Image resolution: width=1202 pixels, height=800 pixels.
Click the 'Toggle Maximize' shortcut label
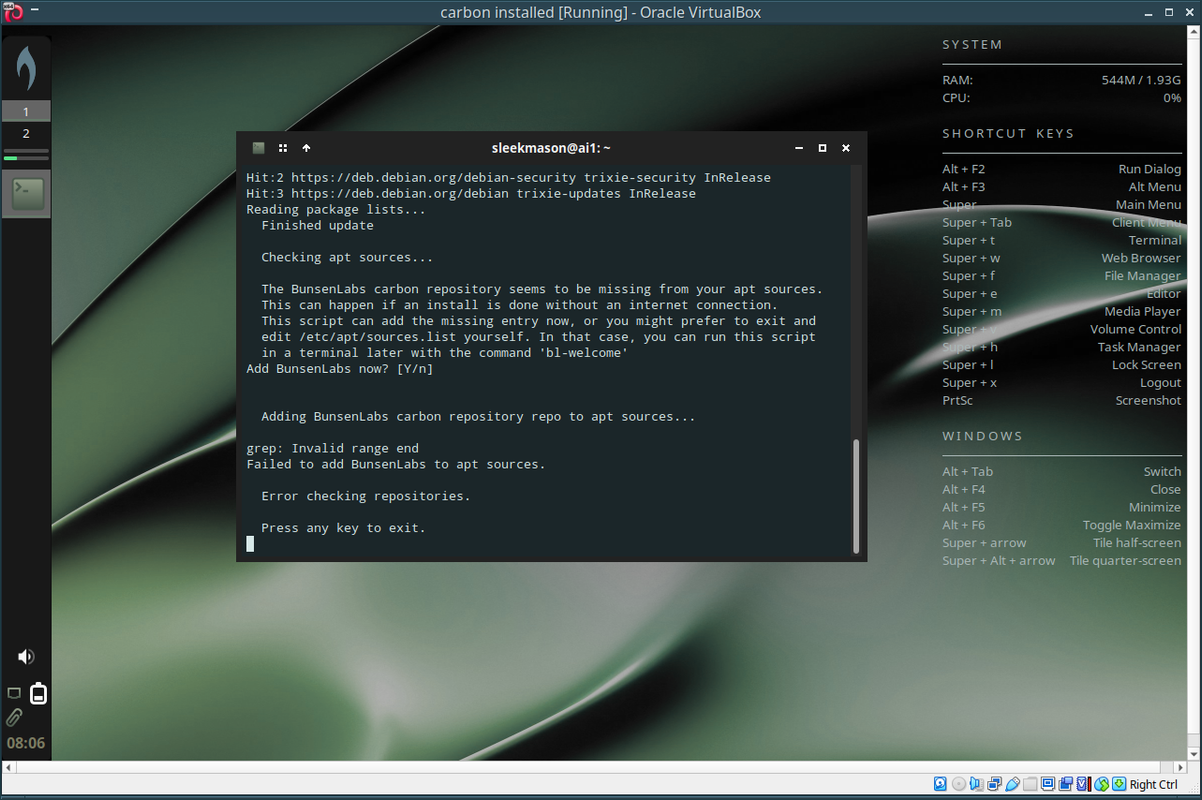pos(1131,525)
